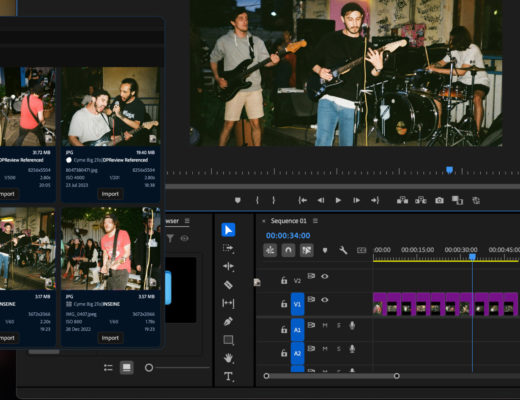Viewport: 520px width, 400px height.
Task: Go to In point
Action: (303, 200)
